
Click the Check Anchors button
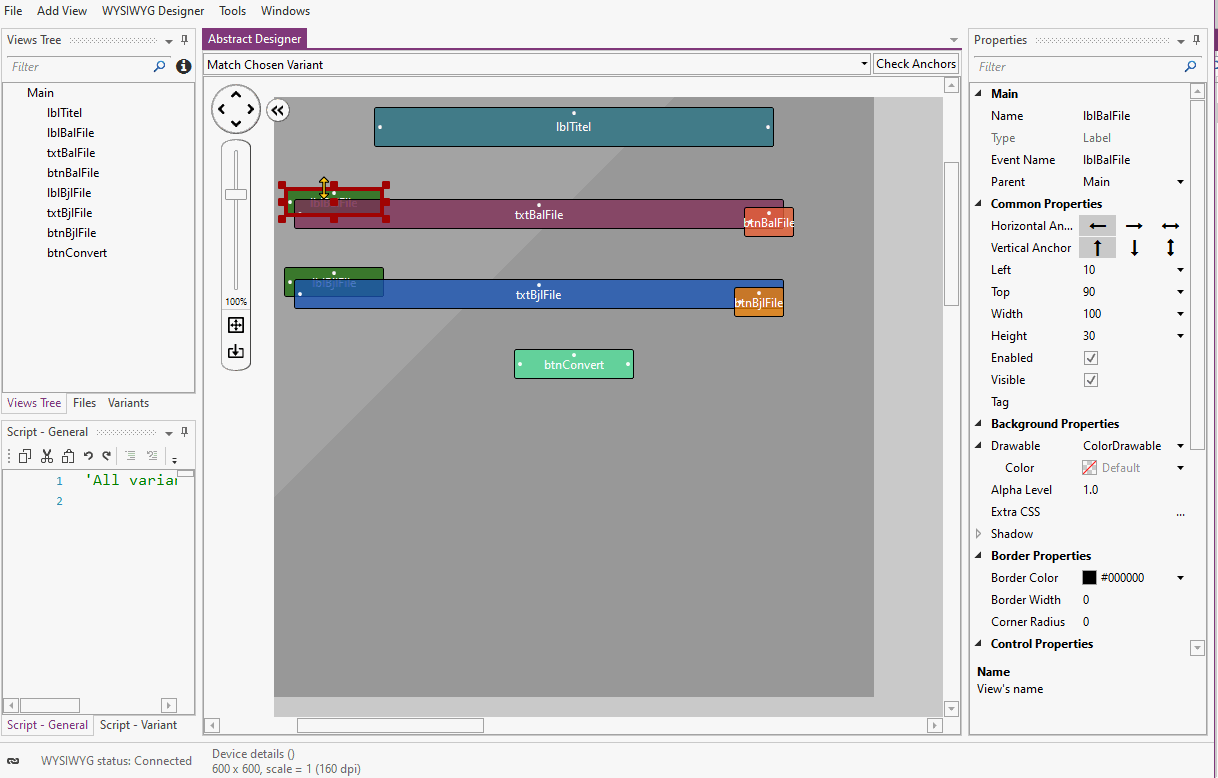[916, 64]
